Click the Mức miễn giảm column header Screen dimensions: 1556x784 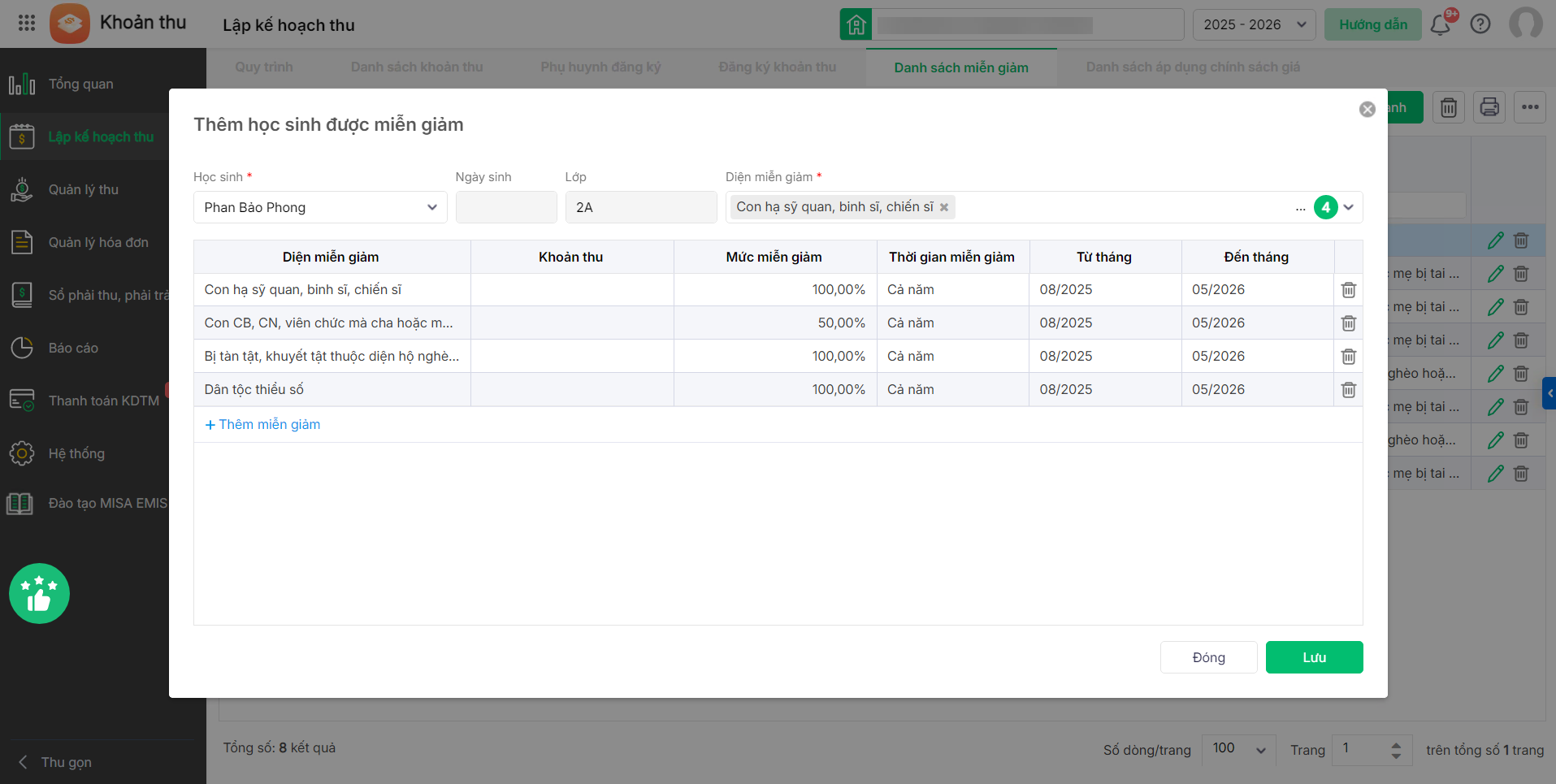click(774, 257)
